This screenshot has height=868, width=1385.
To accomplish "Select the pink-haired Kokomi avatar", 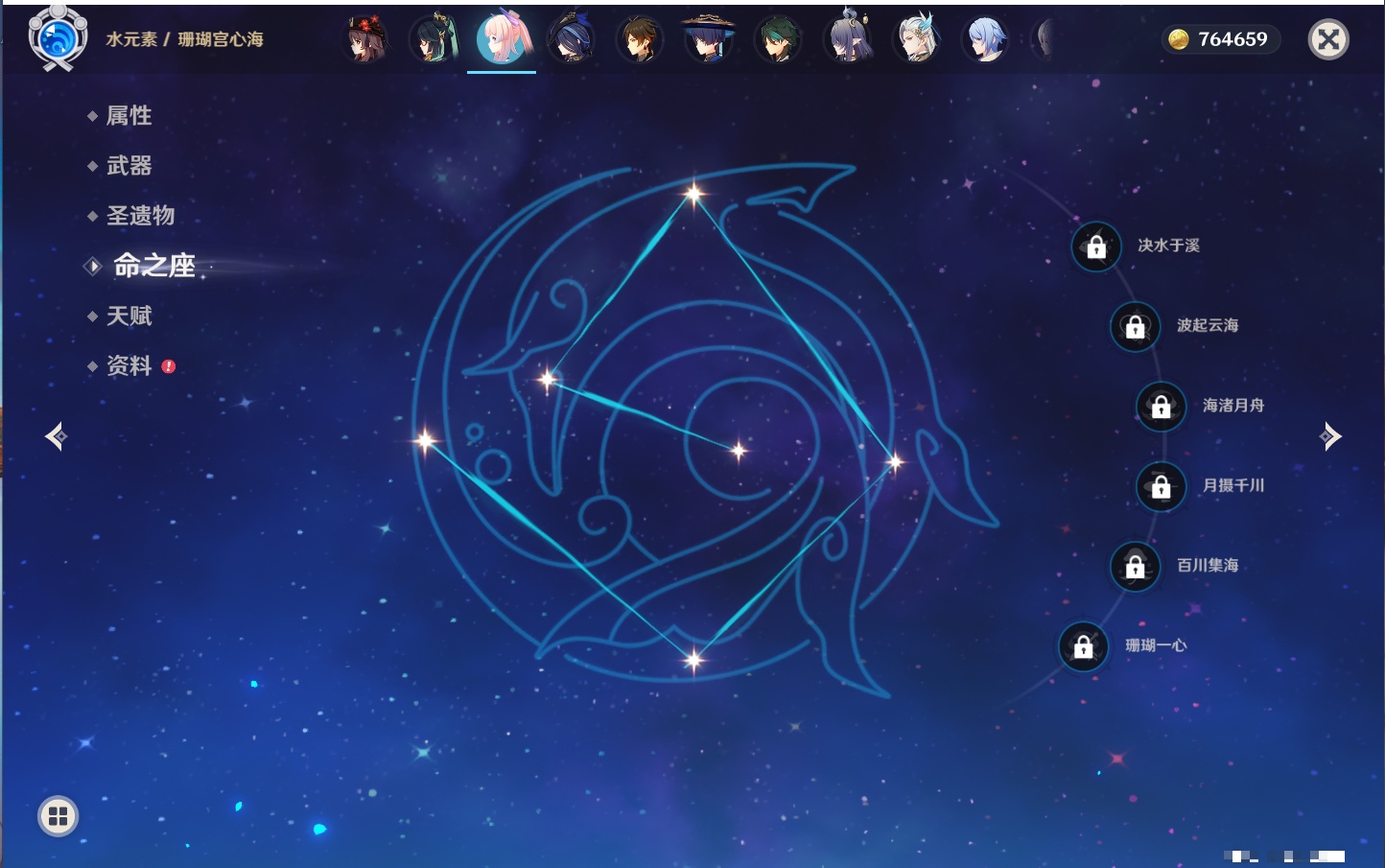I will 503,38.
